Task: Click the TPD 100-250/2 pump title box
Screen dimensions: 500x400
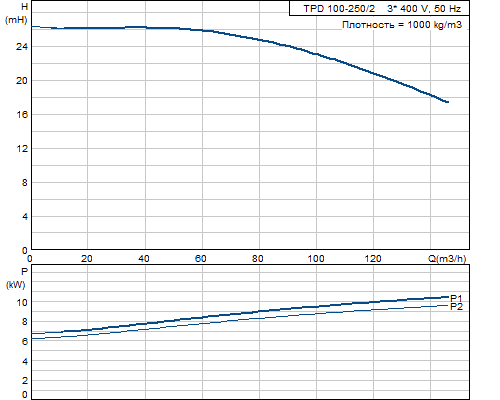Action: tap(379, 9)
